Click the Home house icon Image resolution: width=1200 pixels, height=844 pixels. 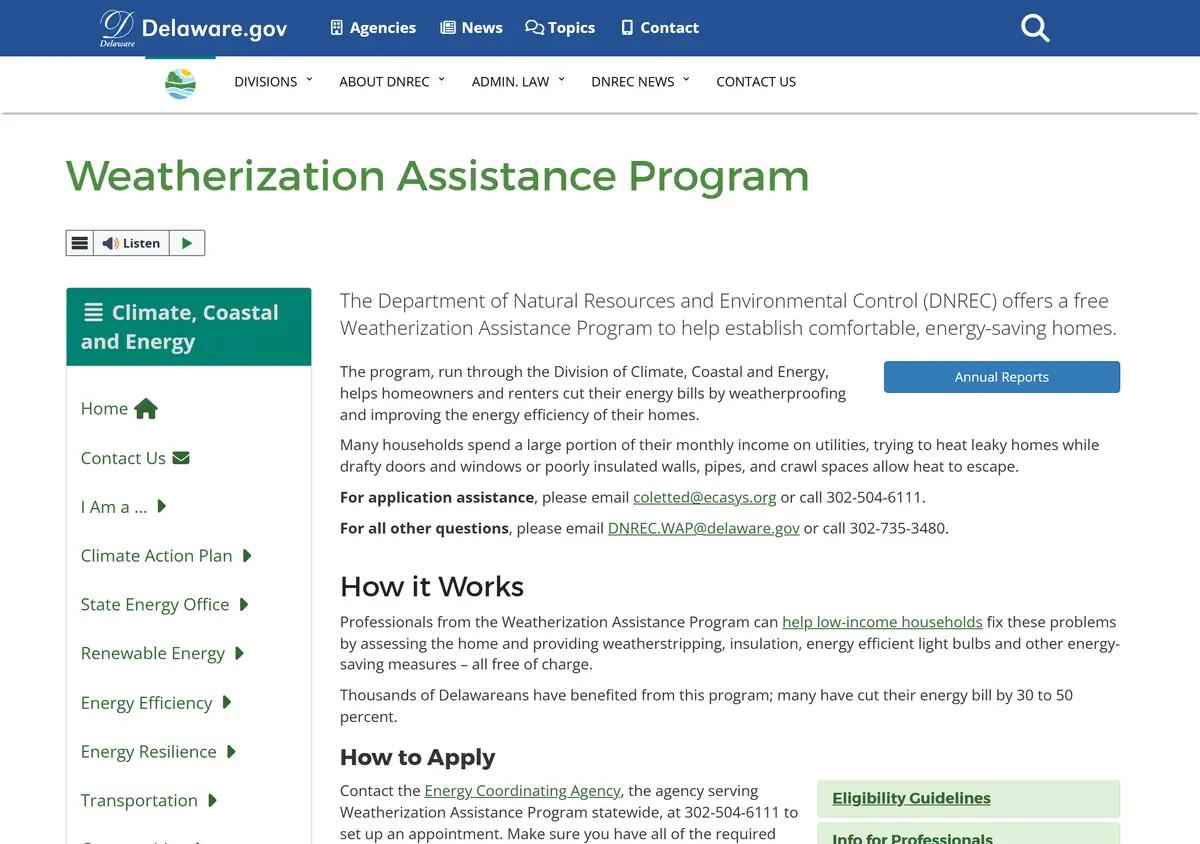click(x=146, y=408)
